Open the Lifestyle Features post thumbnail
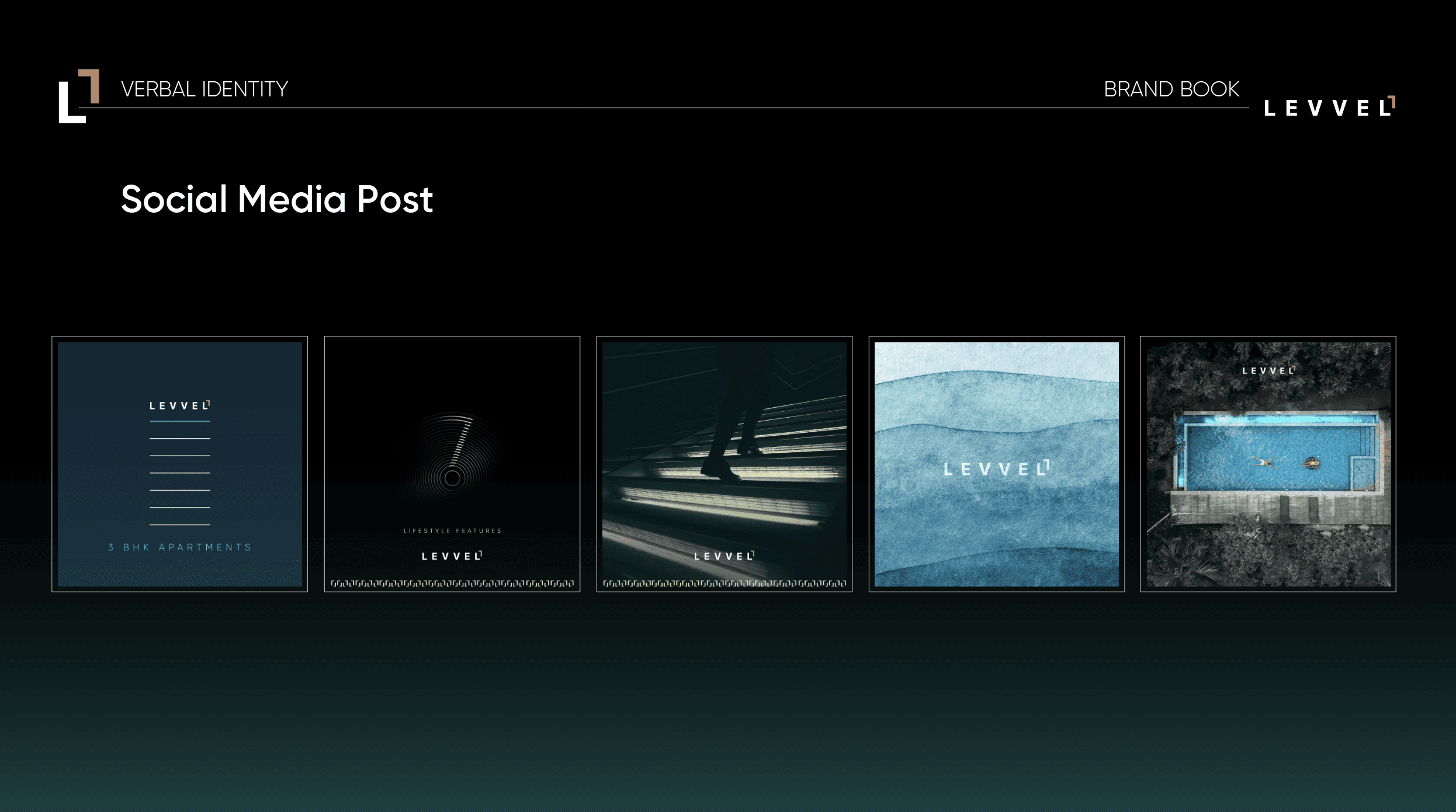This screenshot has width=1456, height=812. point(452,464)
